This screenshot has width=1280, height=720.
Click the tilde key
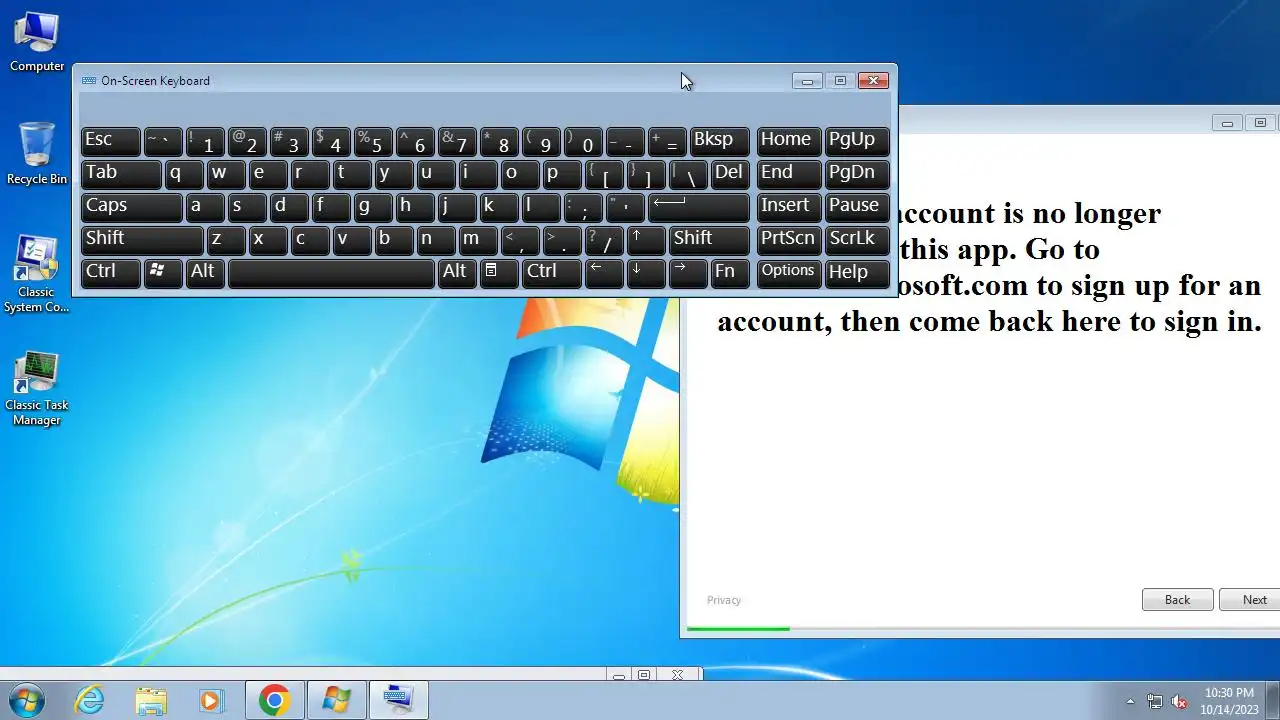(x=163, y=141)
